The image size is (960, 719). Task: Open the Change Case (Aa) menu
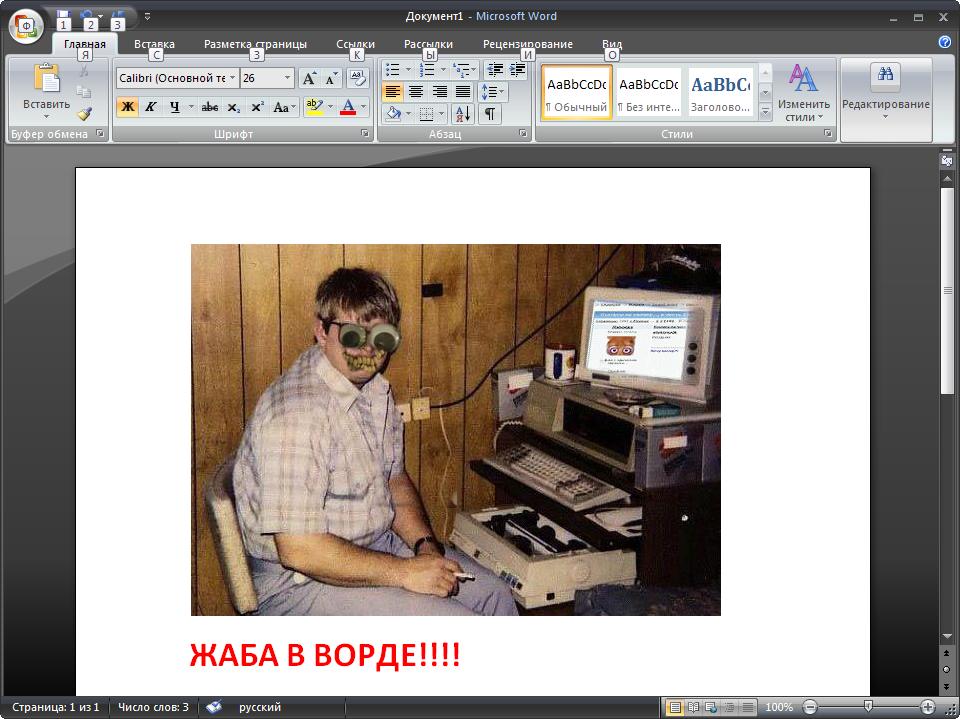(x=284, y=107)
